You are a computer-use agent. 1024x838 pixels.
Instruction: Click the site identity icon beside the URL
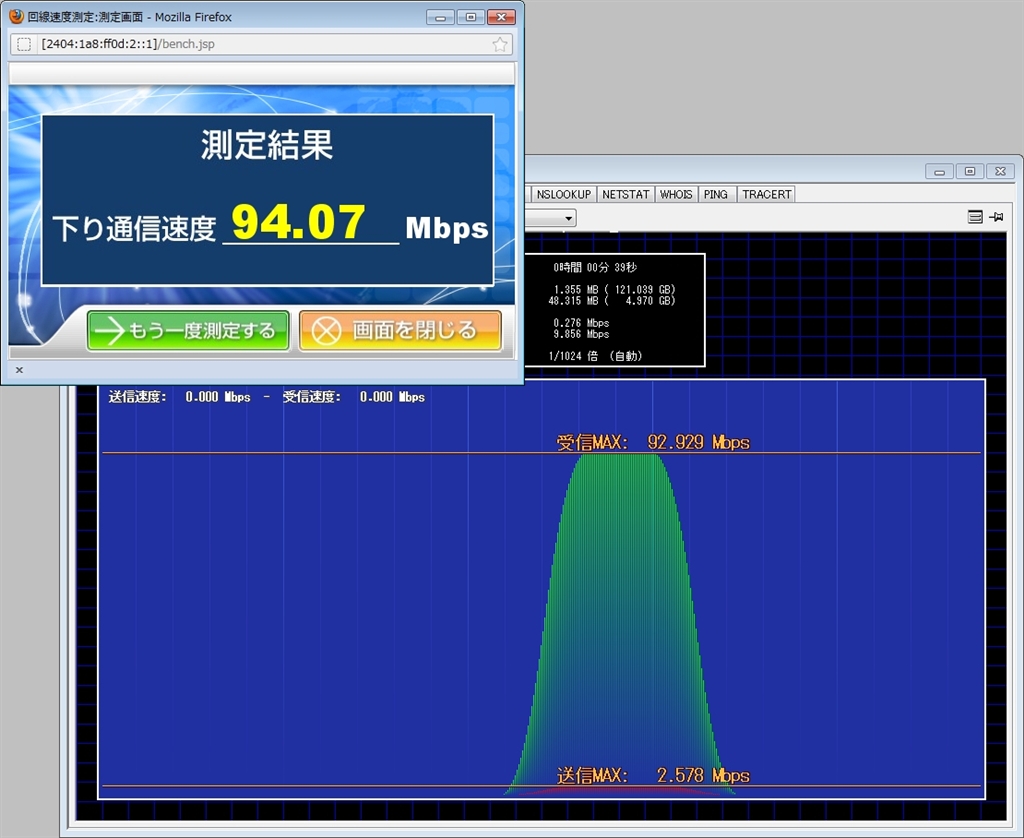(24, 45)
